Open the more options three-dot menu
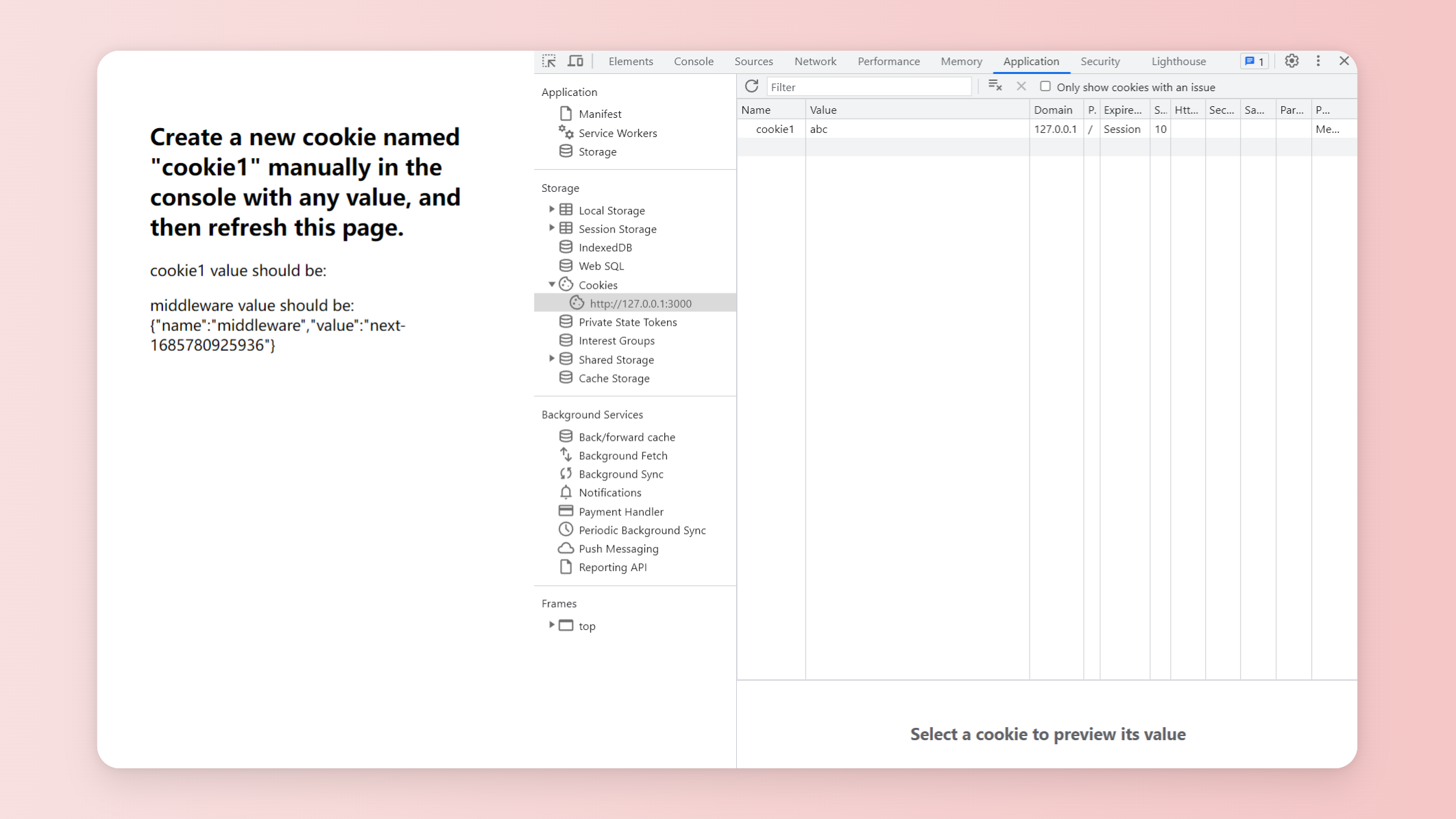Viewport: 1456px width, 819px height. coord(1318,61)
